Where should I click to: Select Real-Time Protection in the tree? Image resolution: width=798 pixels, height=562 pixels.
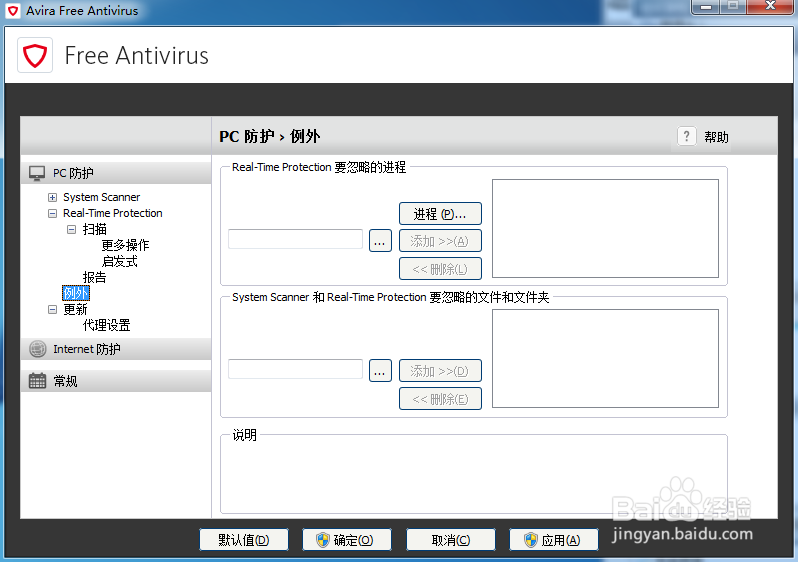[112, 213]
